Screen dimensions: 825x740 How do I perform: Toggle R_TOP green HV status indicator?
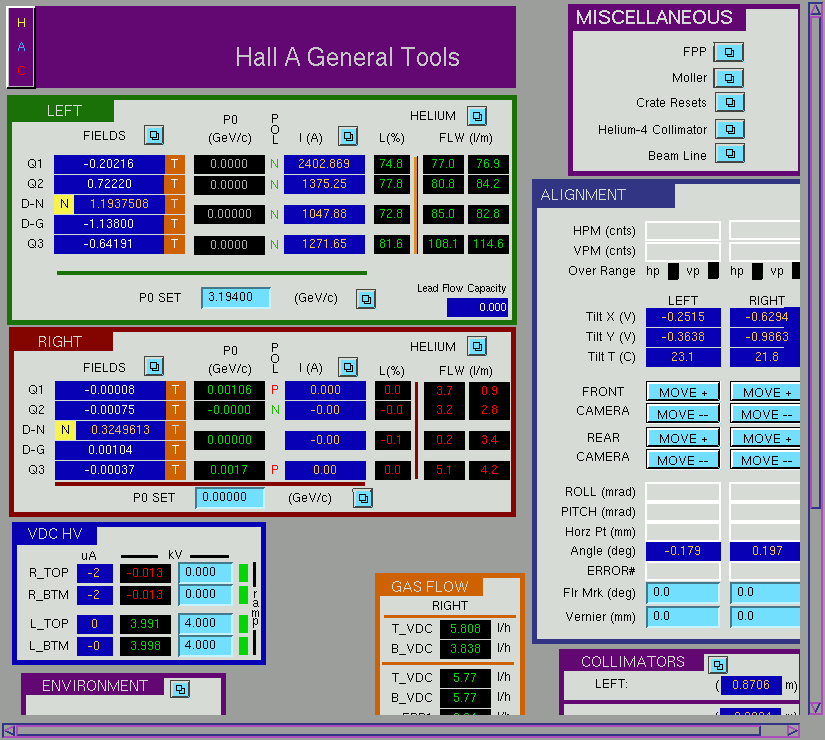click(243, 573)
